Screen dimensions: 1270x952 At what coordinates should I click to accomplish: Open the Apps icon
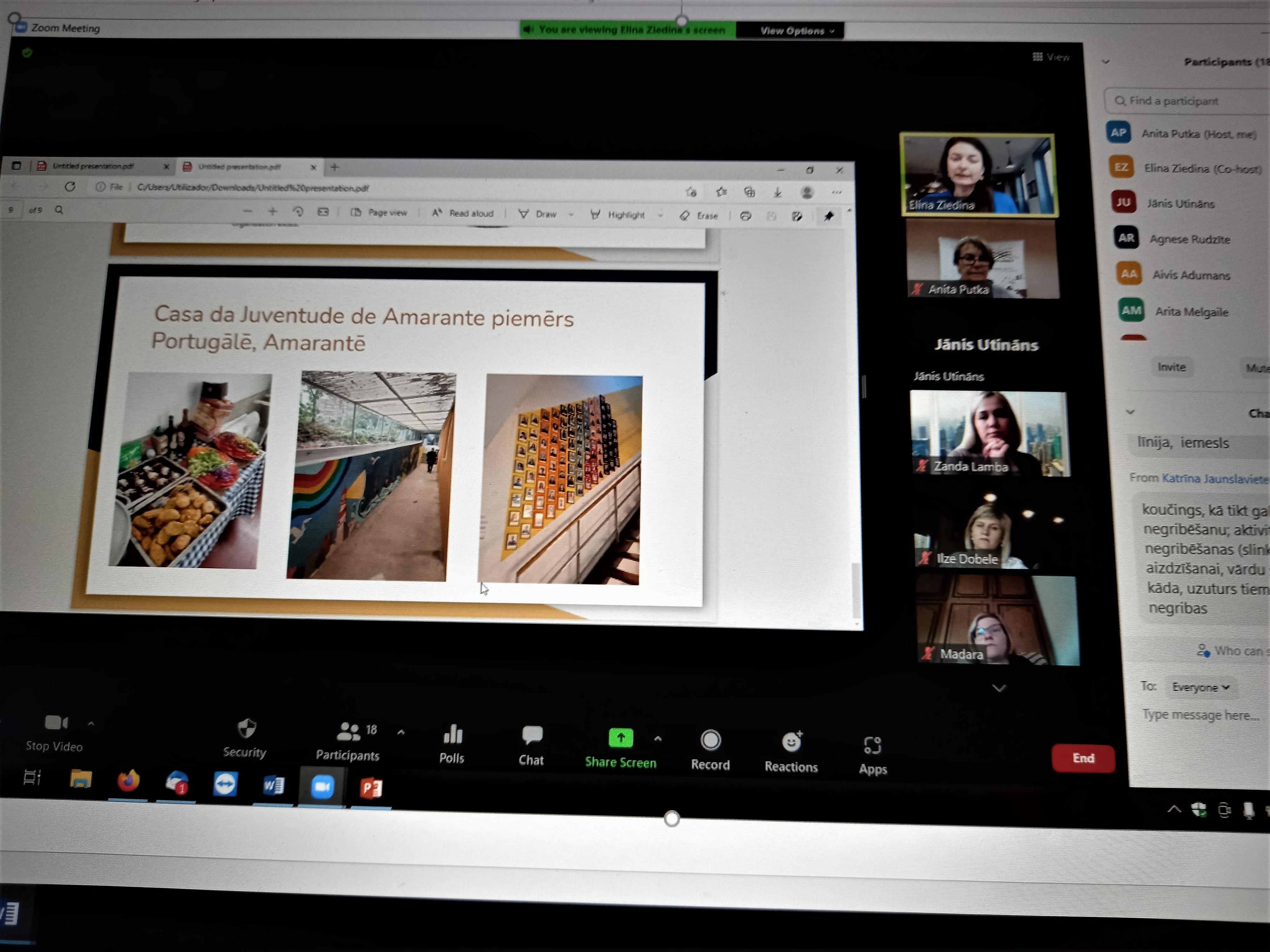[x=872, y=745]
